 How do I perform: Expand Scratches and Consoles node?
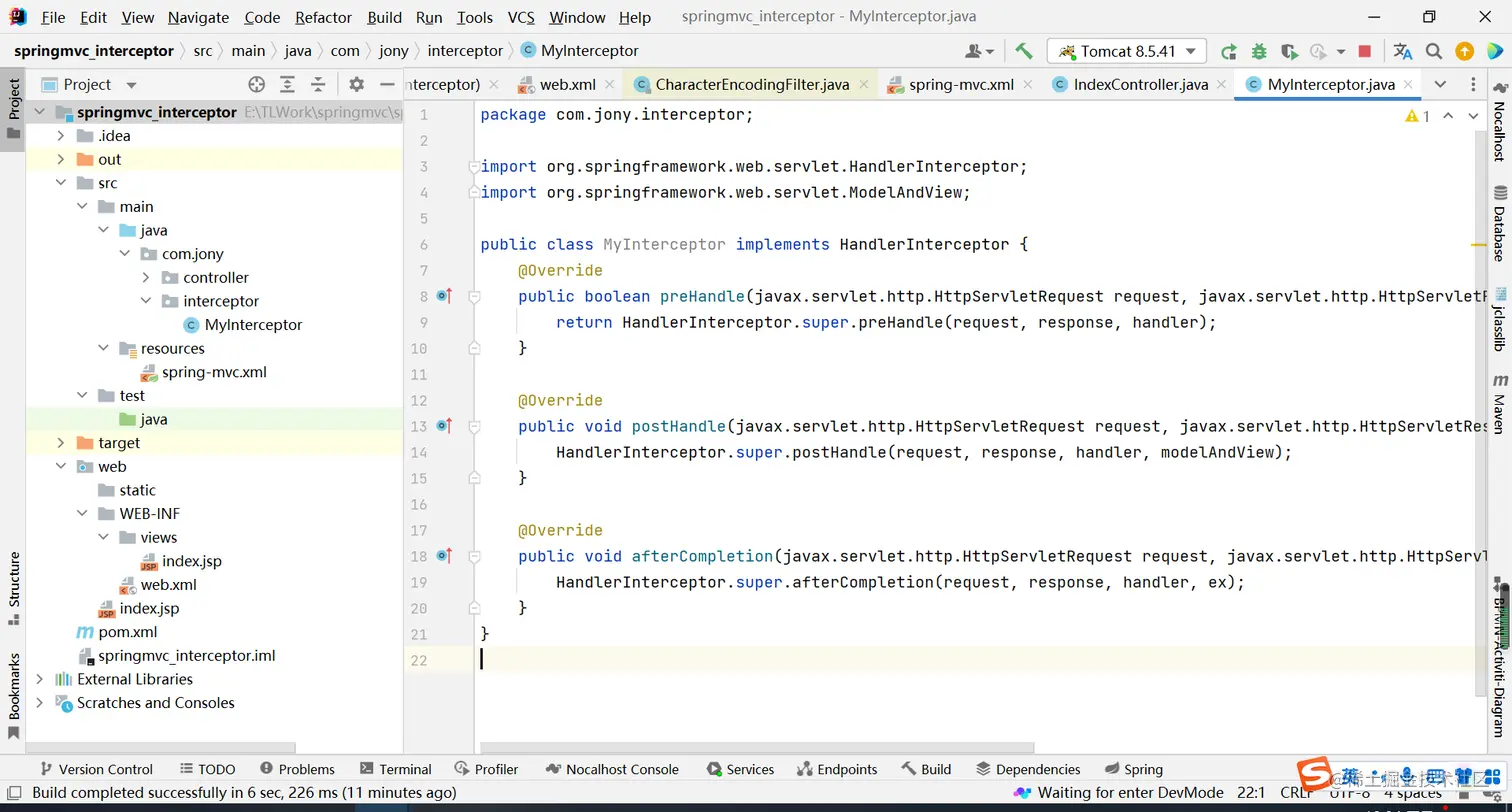point(40,702)
